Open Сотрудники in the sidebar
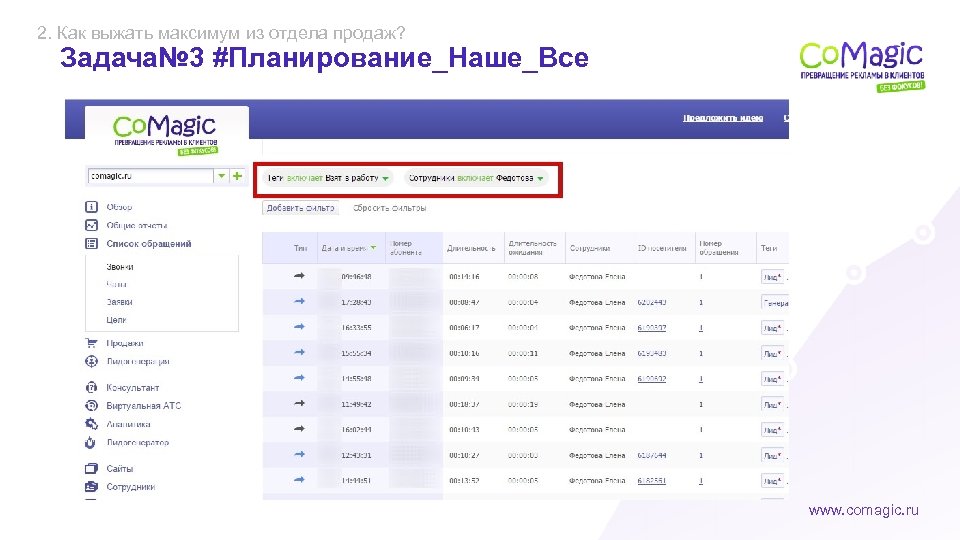The width and height of the screenshot is (960, 540). [x=130, y=487]
